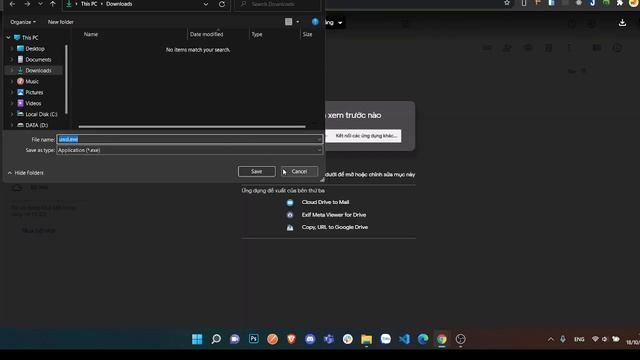Collapse the This PC tree node

[x=8, y=38]
